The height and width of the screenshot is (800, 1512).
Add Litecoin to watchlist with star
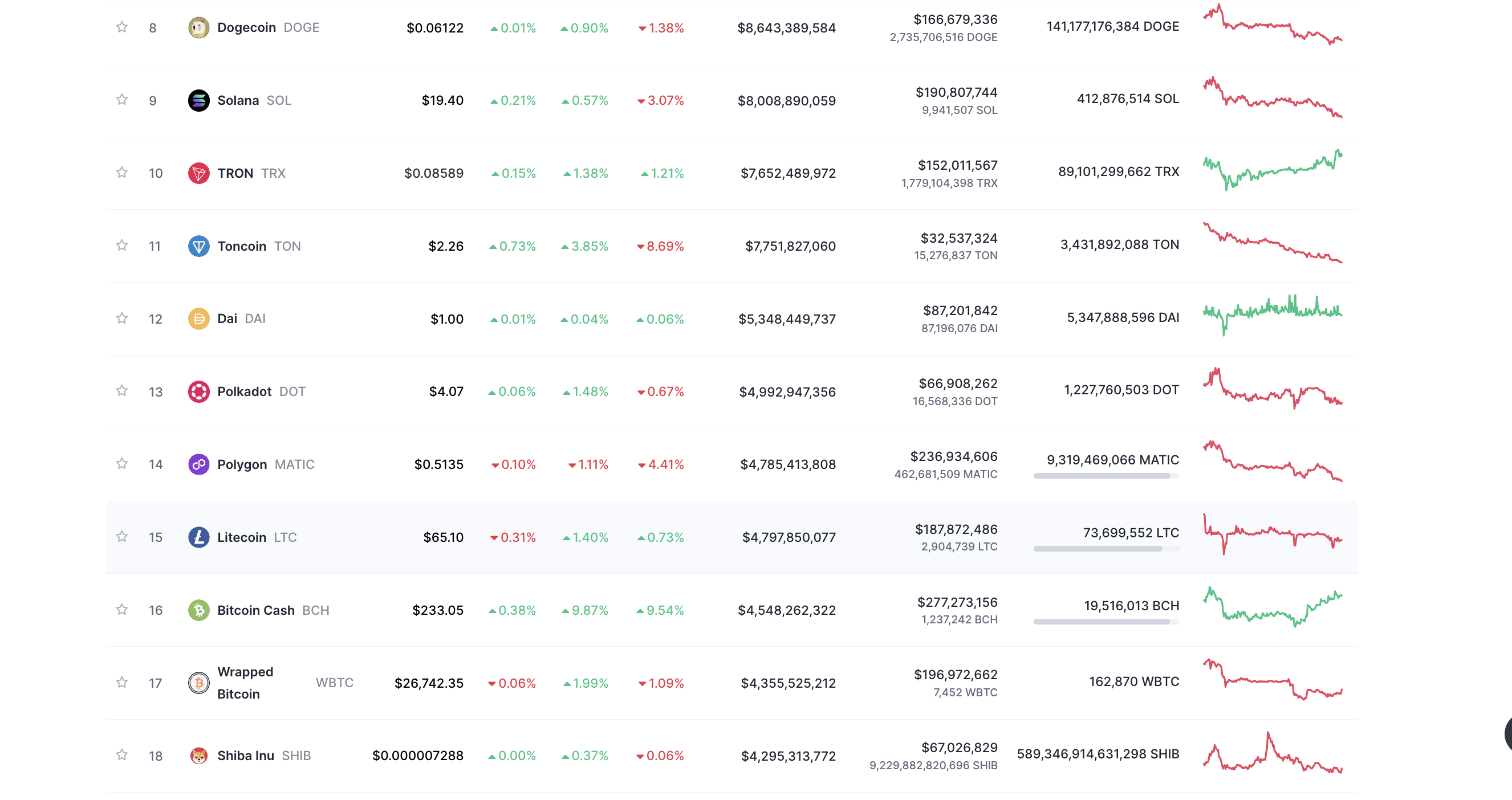(x=122, y=537)
